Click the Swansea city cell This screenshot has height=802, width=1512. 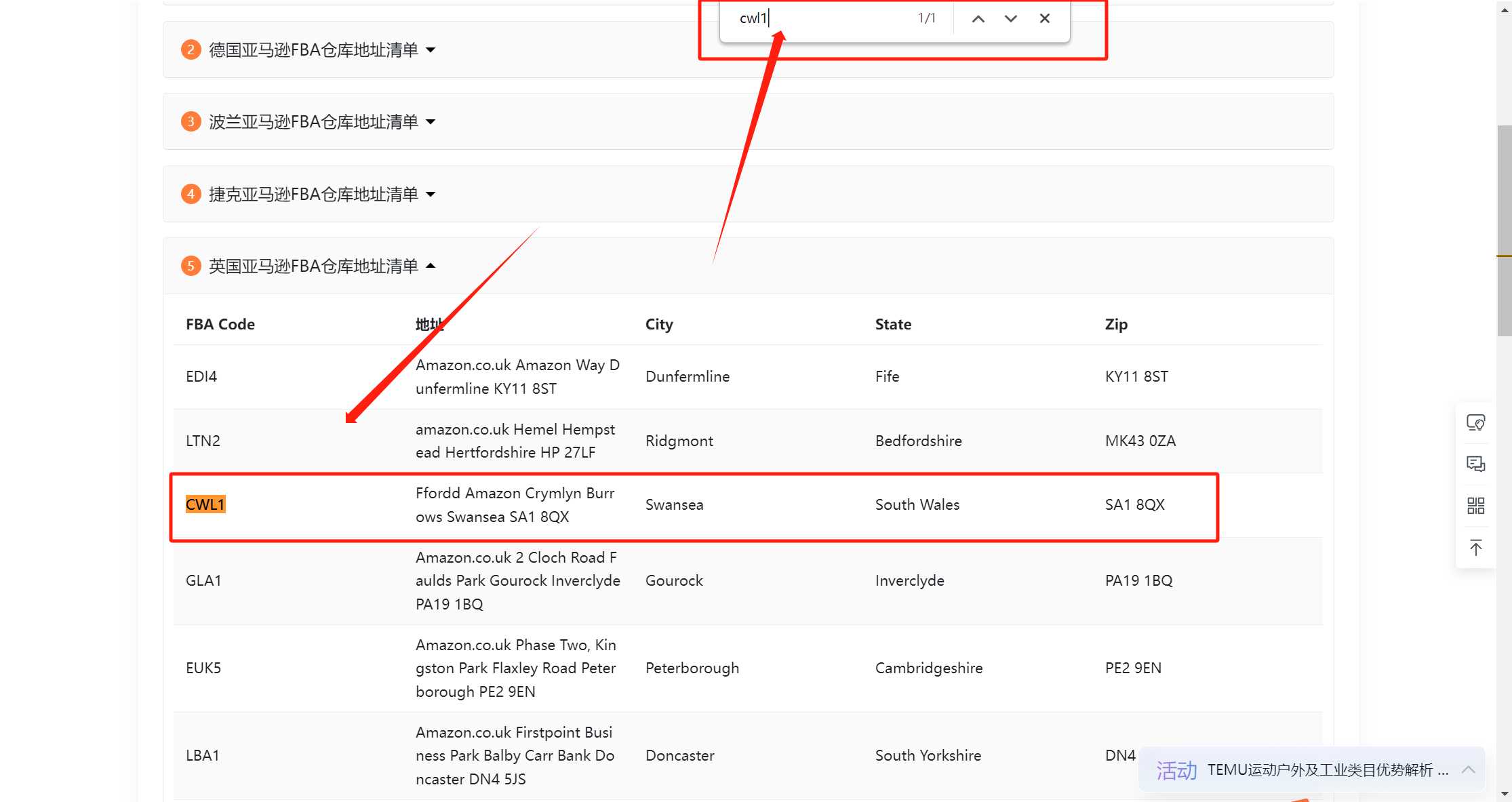[x=675, y=504]
